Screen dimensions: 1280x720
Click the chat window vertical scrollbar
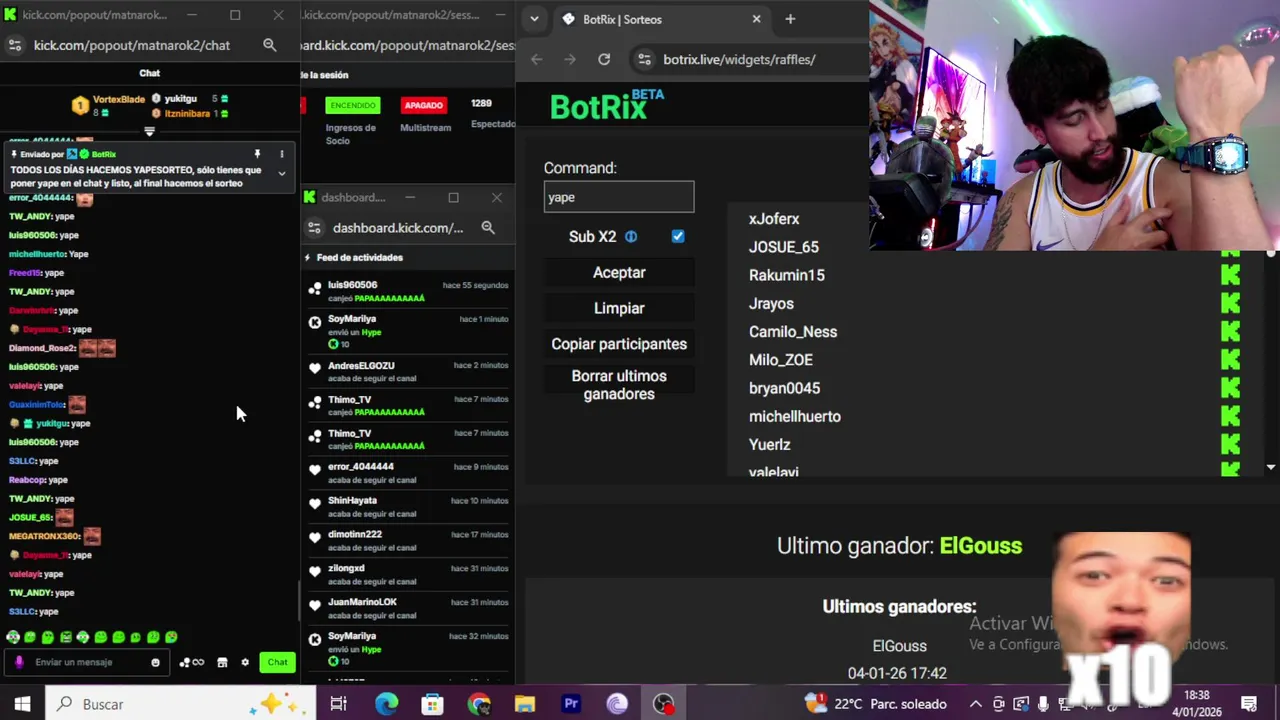tap(298, 600)
